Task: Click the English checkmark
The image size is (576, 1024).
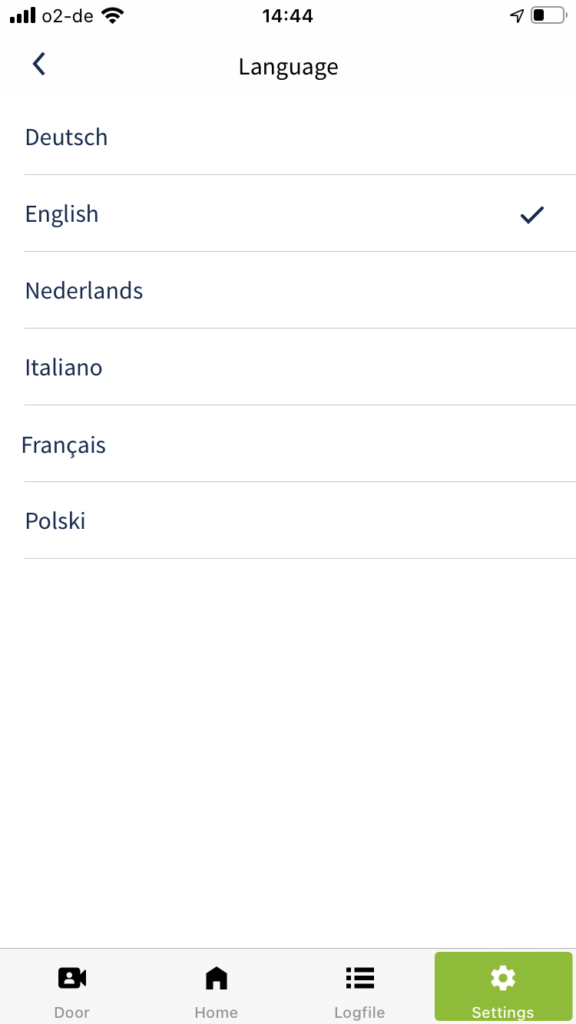Action: 532,214
